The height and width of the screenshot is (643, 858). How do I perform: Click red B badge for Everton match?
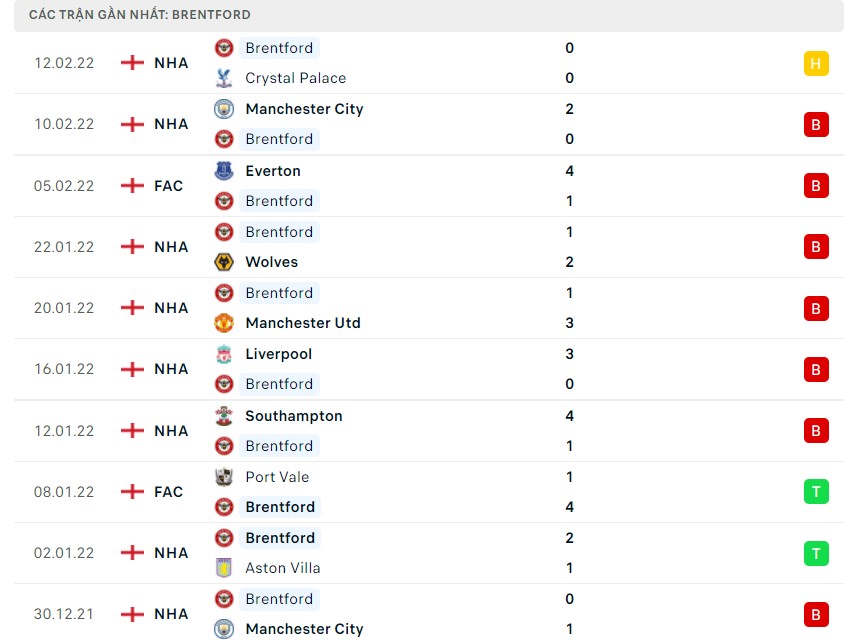816,186
